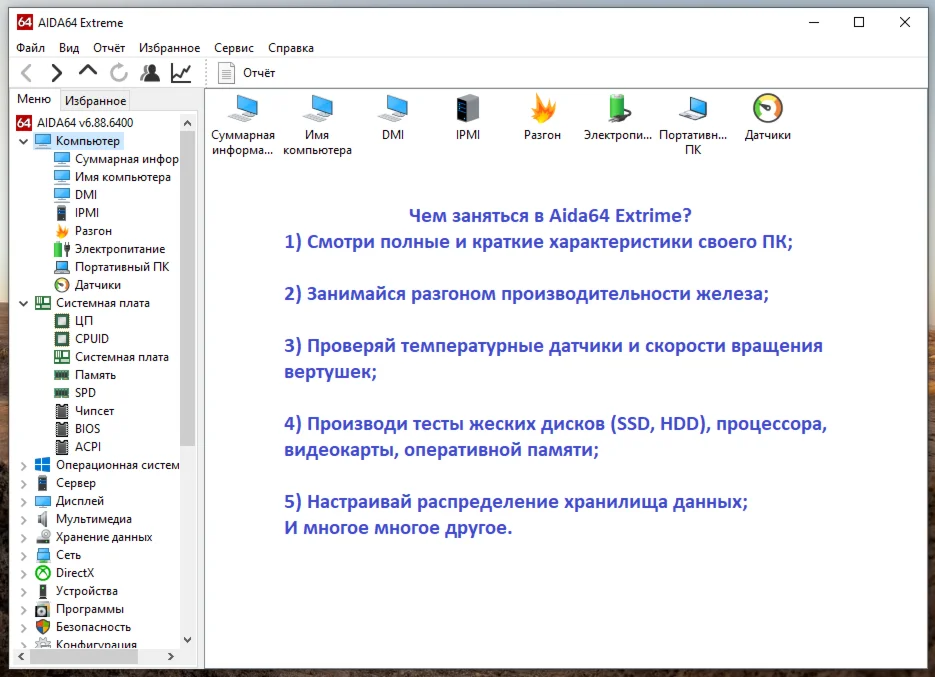Click the Портативный ПК laptop icon

[x=693, y=108]
